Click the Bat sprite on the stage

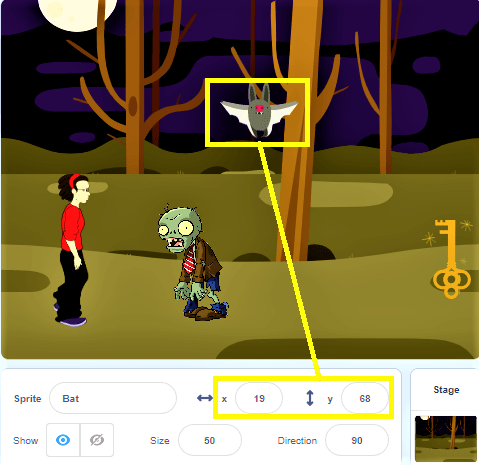point(259,111)
